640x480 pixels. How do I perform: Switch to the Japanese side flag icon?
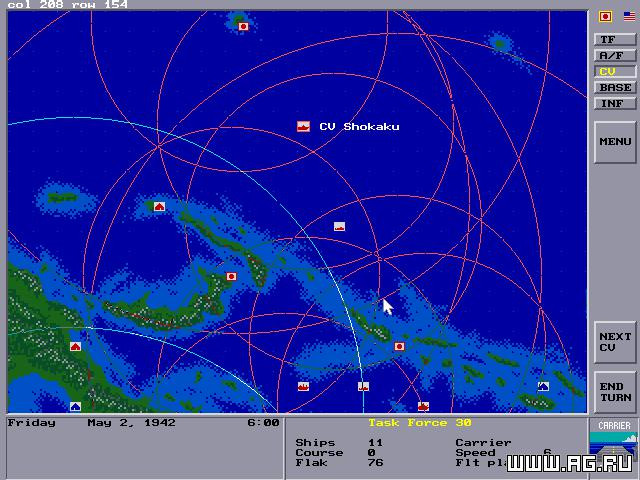(x=605, y=16)
